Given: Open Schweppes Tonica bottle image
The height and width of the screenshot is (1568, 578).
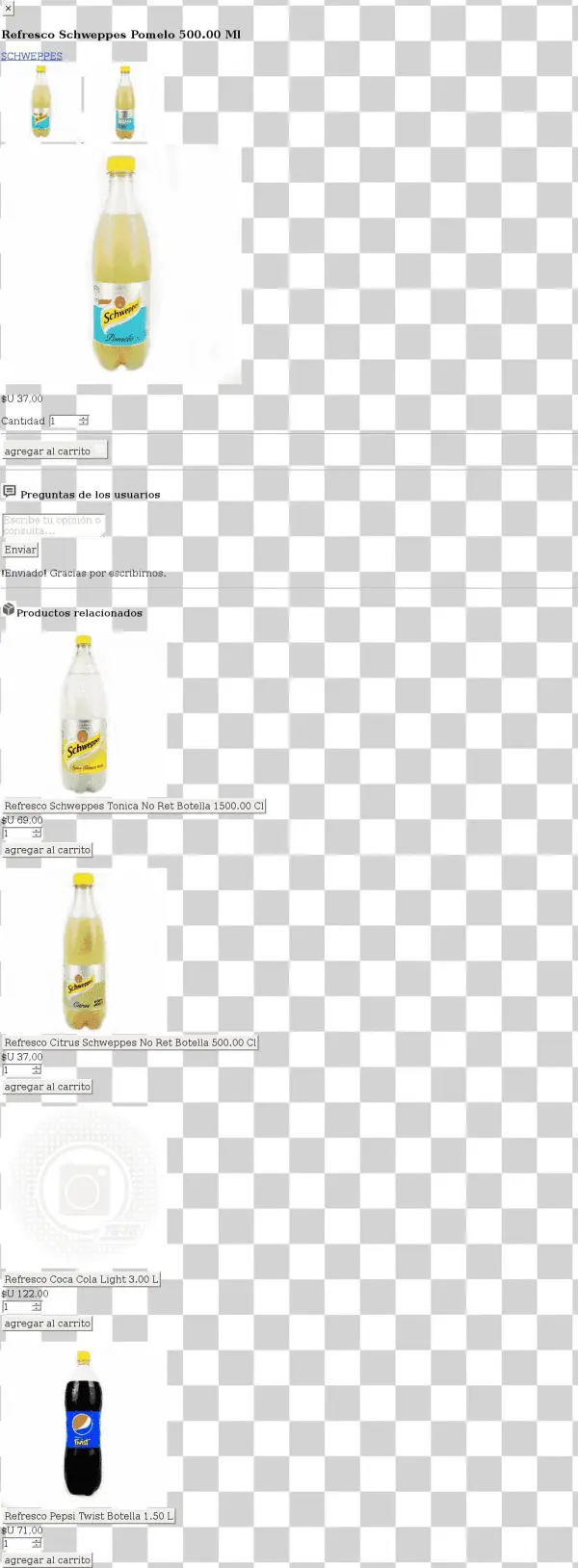Looking at the screenshot, I should tap(84, 713).
